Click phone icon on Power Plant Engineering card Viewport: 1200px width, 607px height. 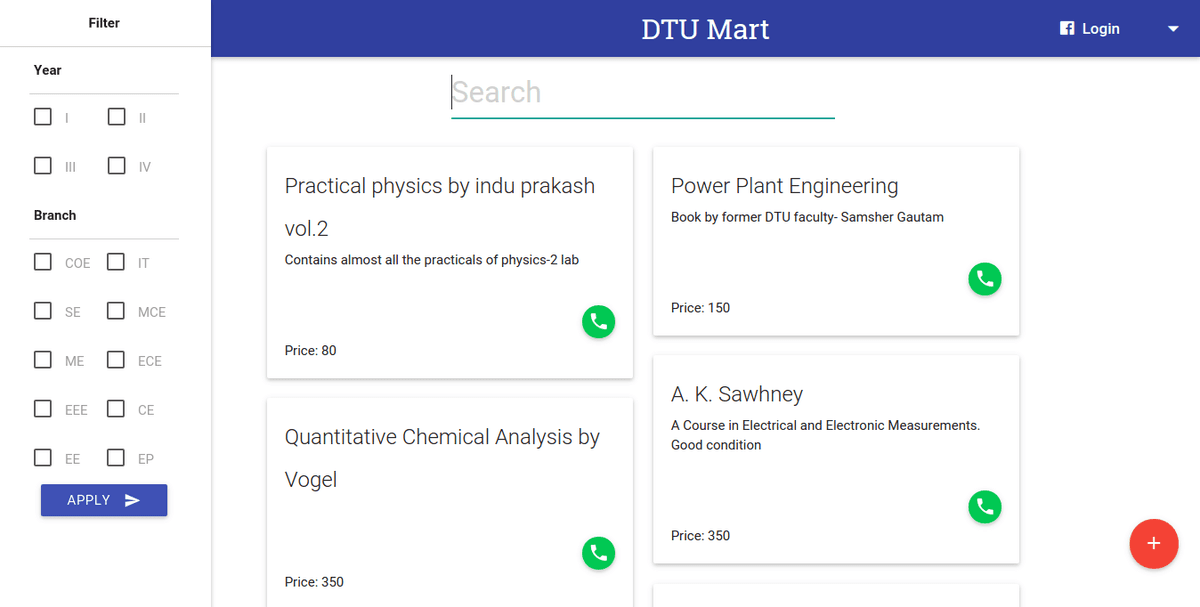pos(984,279)
